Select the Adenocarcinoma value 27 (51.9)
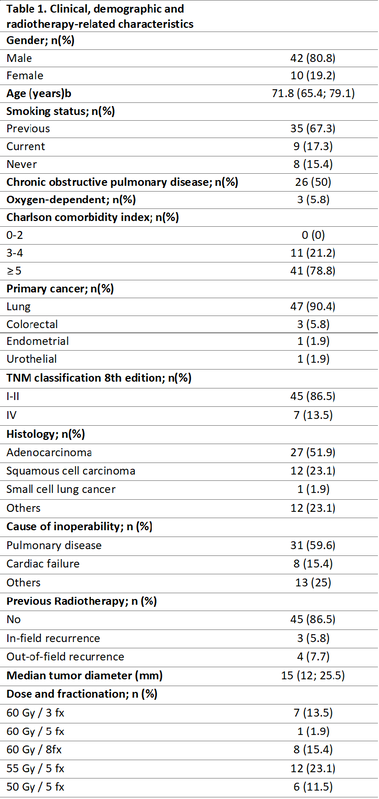Image resolution: width=379 pixels, height=799 pixels. pyautogui.click(x=311, y=451)
